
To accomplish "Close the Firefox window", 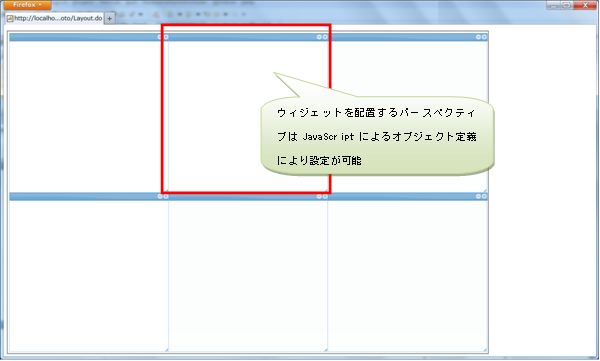I will click(x=585, y=5).
